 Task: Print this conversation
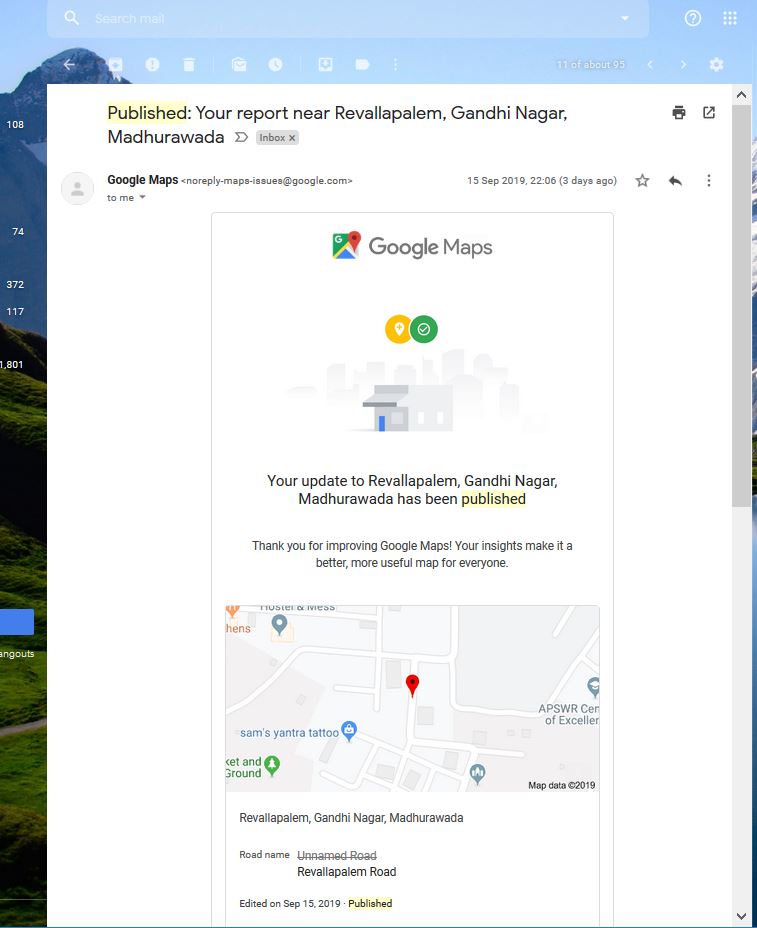679,112
